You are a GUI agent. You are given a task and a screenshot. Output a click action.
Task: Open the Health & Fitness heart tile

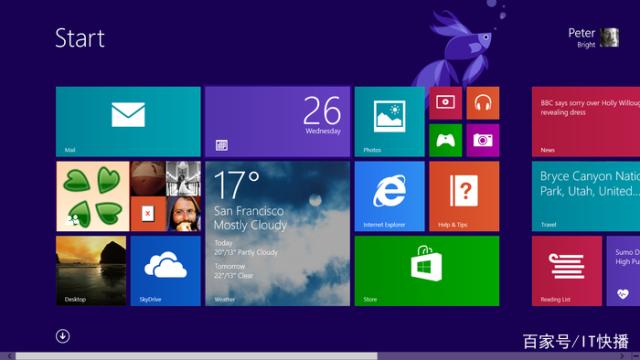tap(623, 271)
